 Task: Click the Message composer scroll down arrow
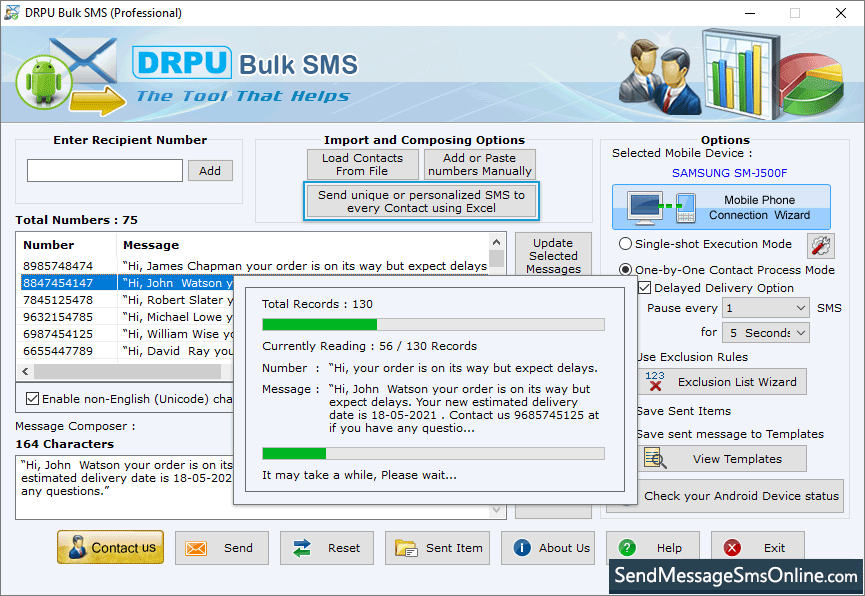496,510
